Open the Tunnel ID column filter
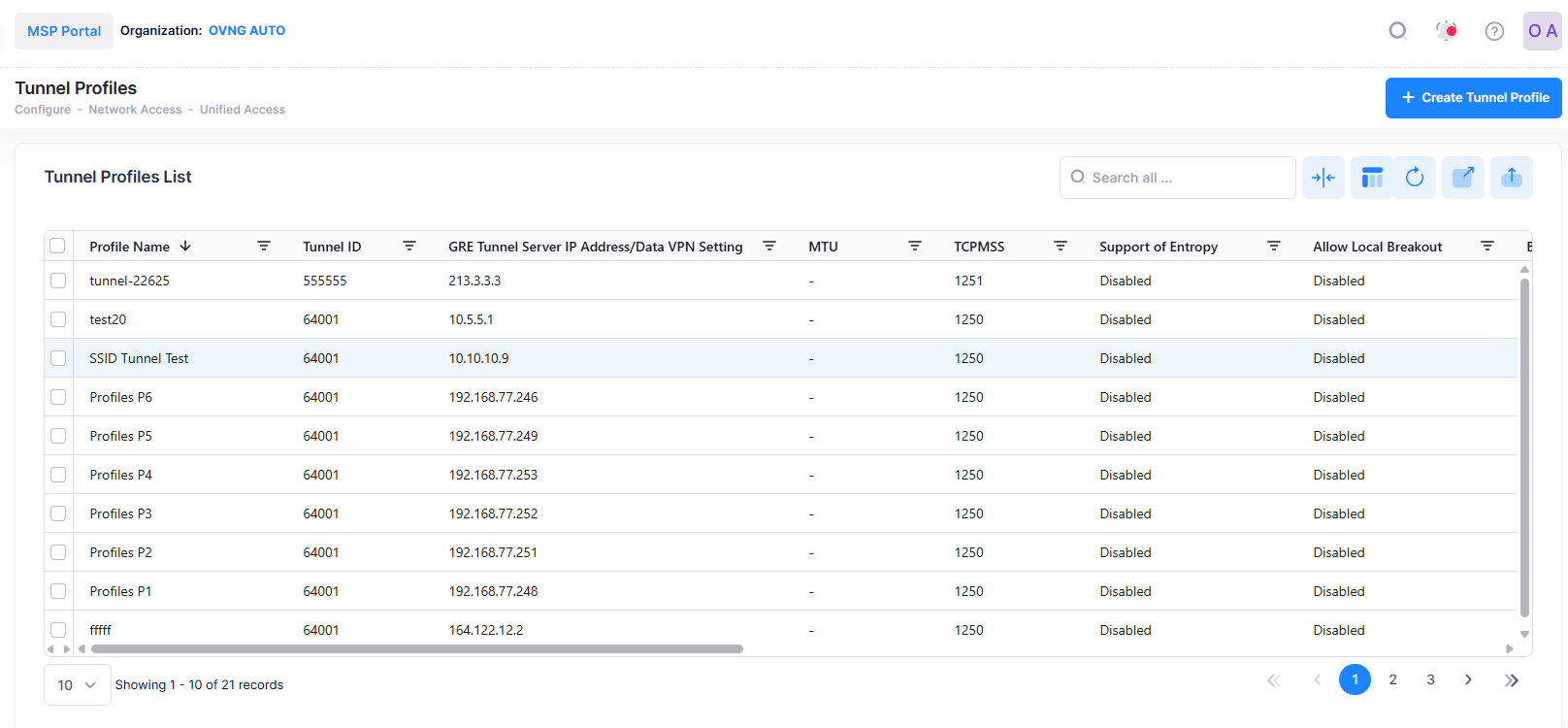Image resolution: width=1568 pixels, height=728 pixels. pyautogui.click(x=409, y=247)
